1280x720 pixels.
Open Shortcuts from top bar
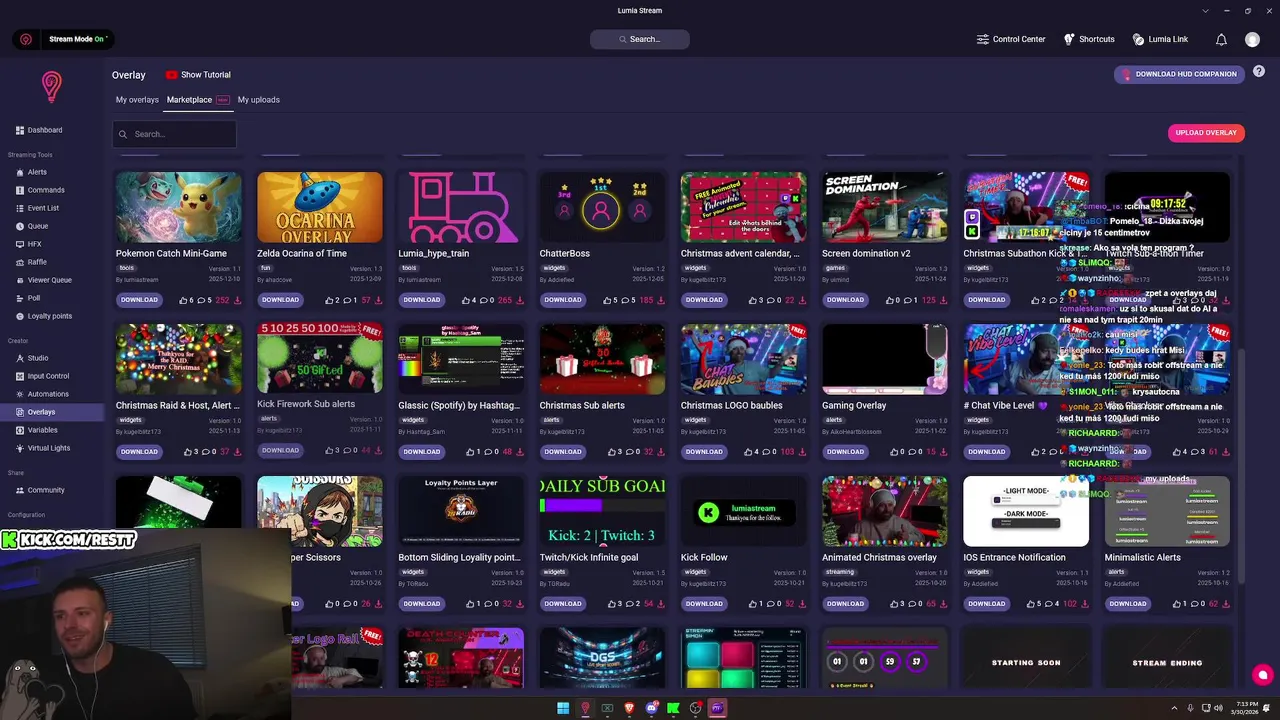point(1089,39)
